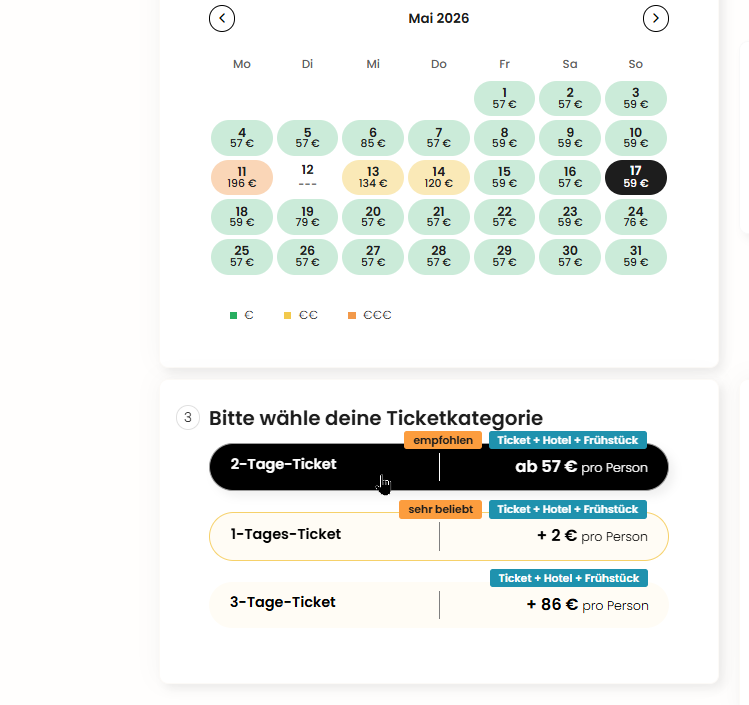Select May 13 priced 134 €

[373, 177]
